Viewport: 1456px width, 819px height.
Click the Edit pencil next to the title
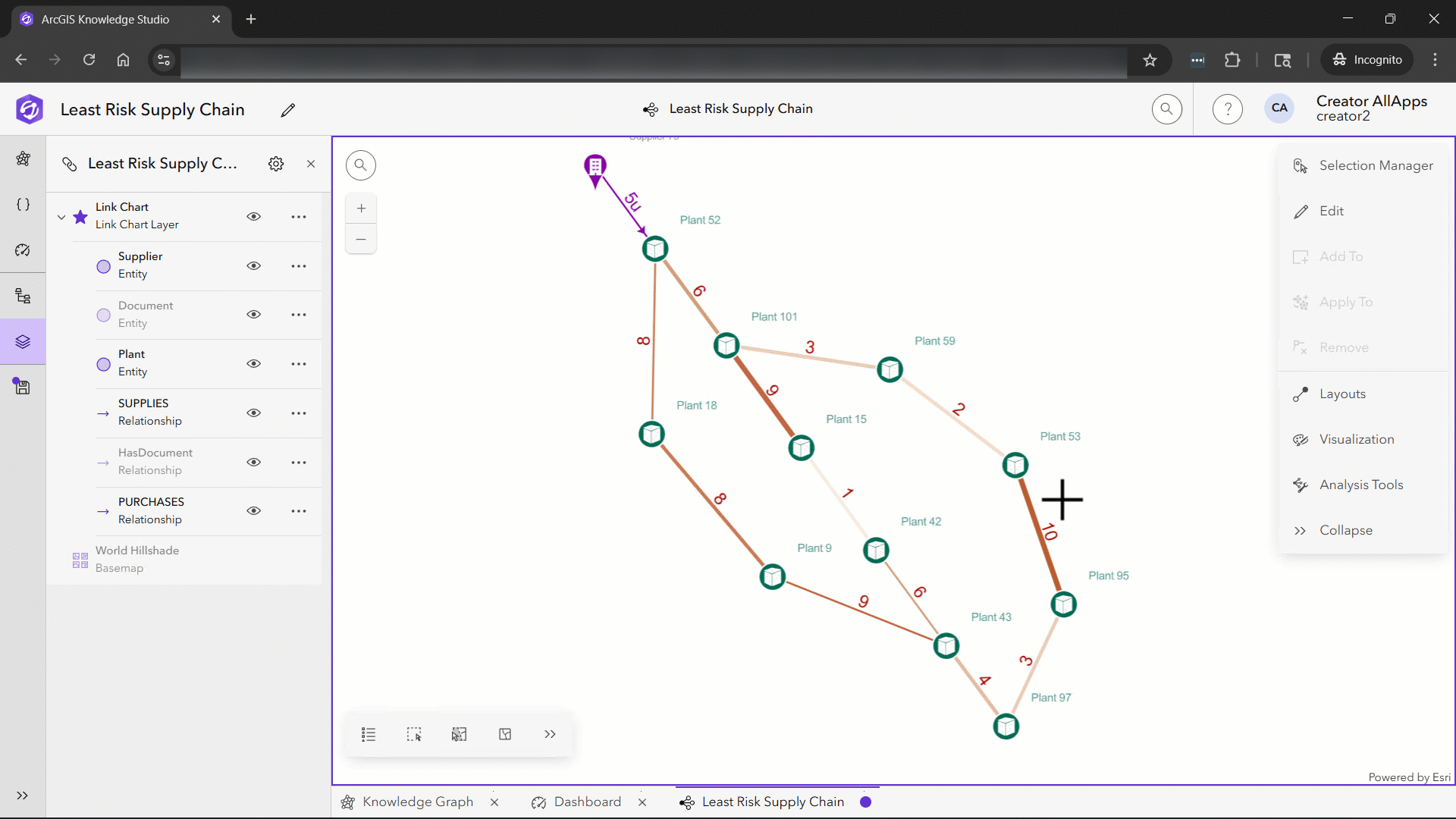(288, 109)
